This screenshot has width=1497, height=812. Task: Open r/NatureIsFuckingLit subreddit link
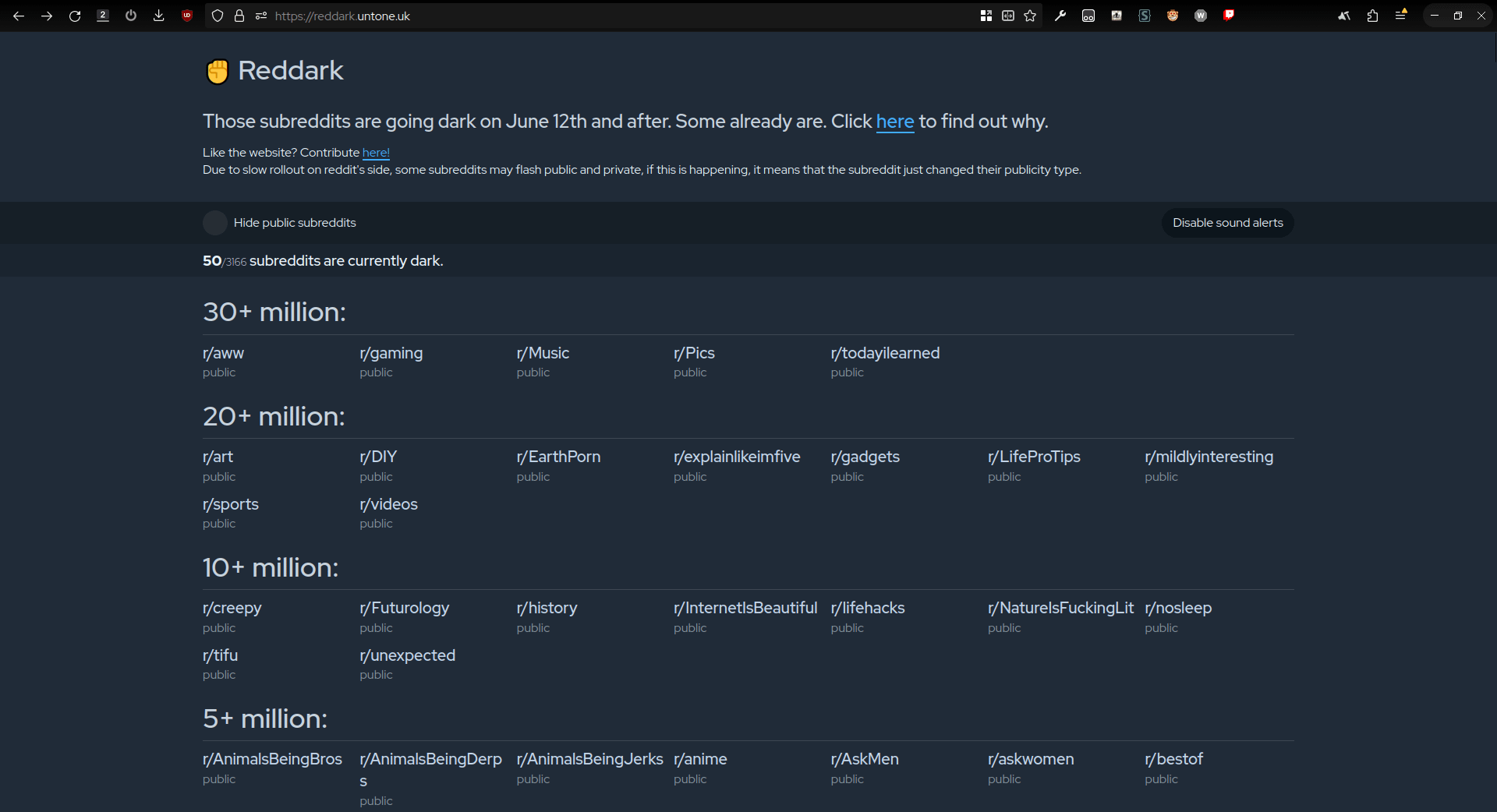coord(1060,608)
